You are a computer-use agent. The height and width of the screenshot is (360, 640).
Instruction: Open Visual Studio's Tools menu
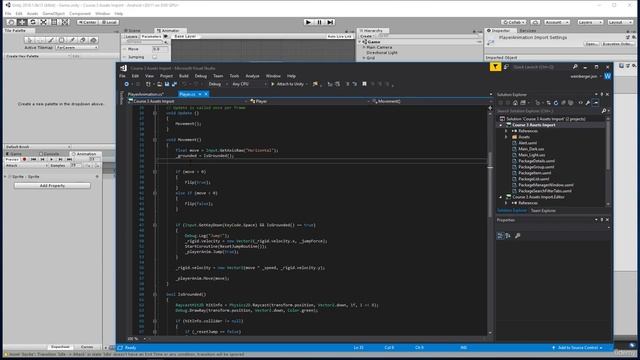(234, 76)
